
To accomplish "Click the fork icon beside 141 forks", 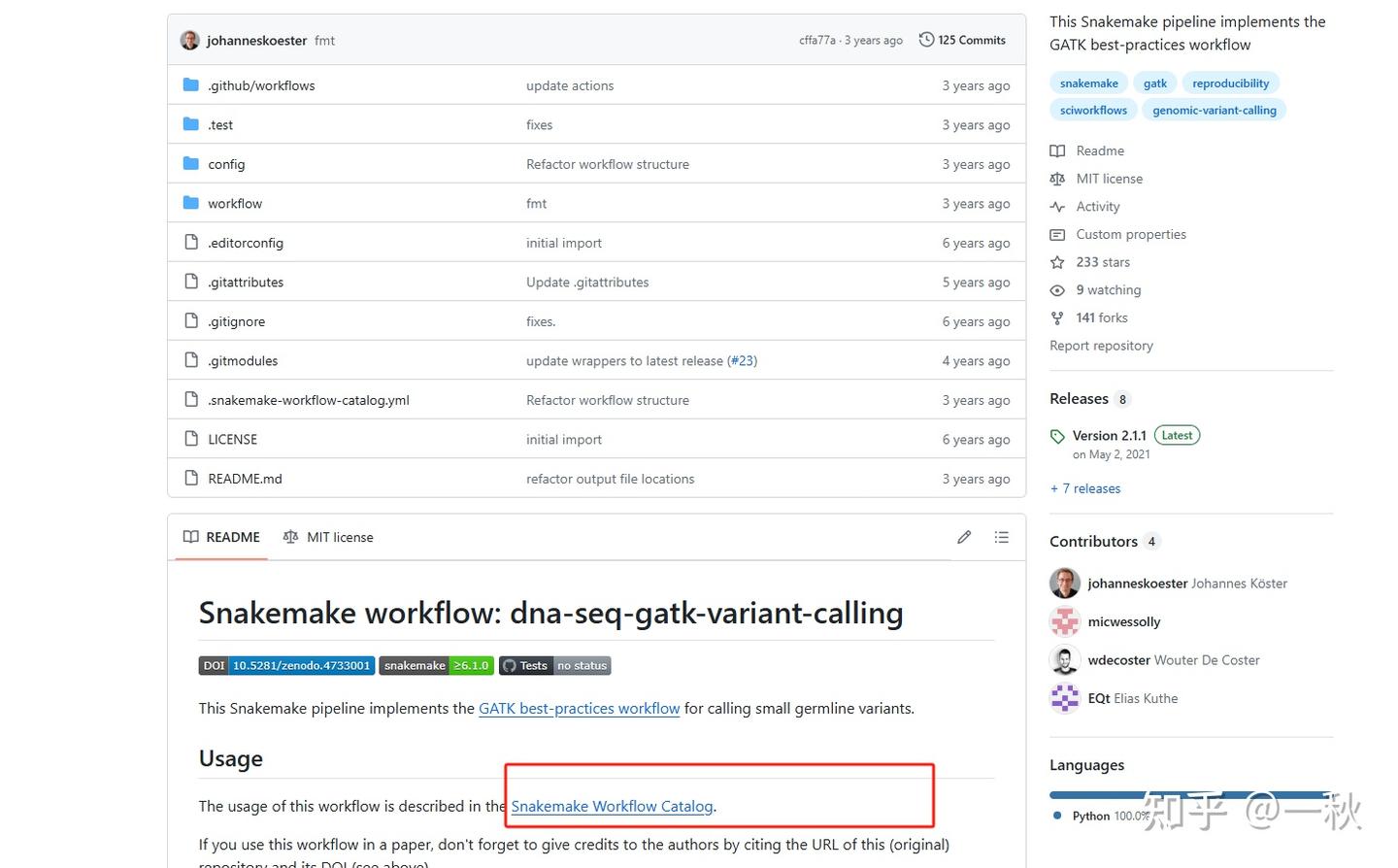I will point(1057,318).
